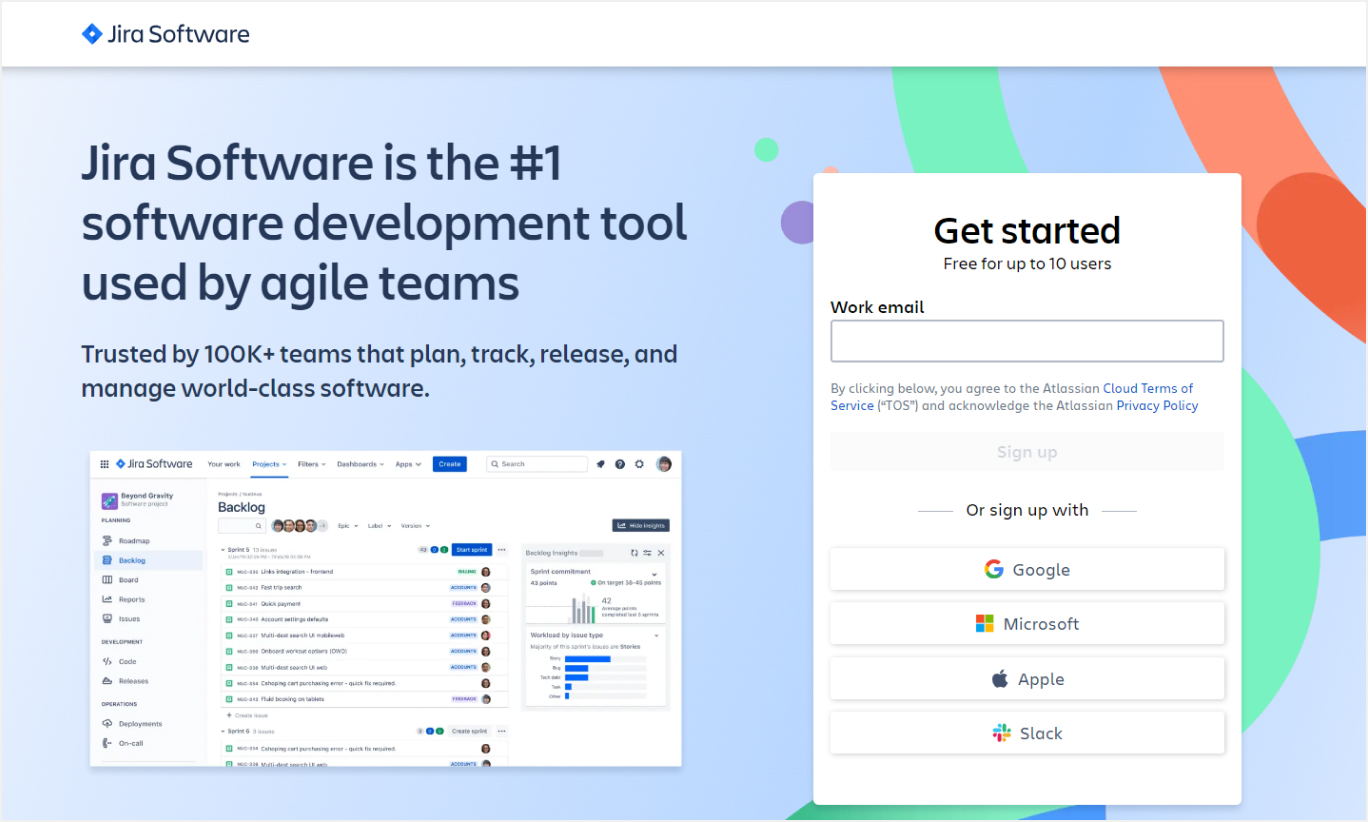Close the Backlog Insights panel in preview
The width and height of the screenshot is (1368, 822).
[x=661, y=553]
